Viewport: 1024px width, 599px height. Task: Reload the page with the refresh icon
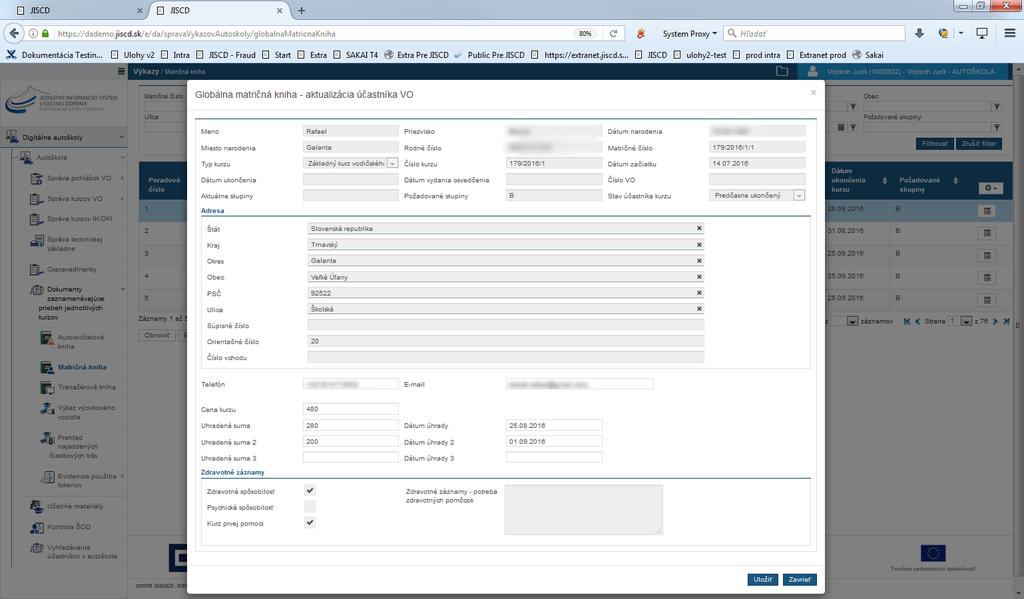[x=613, y=33]
